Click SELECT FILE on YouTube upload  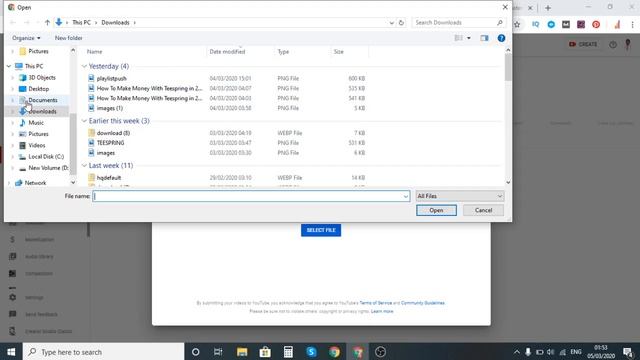click(321, 230)
